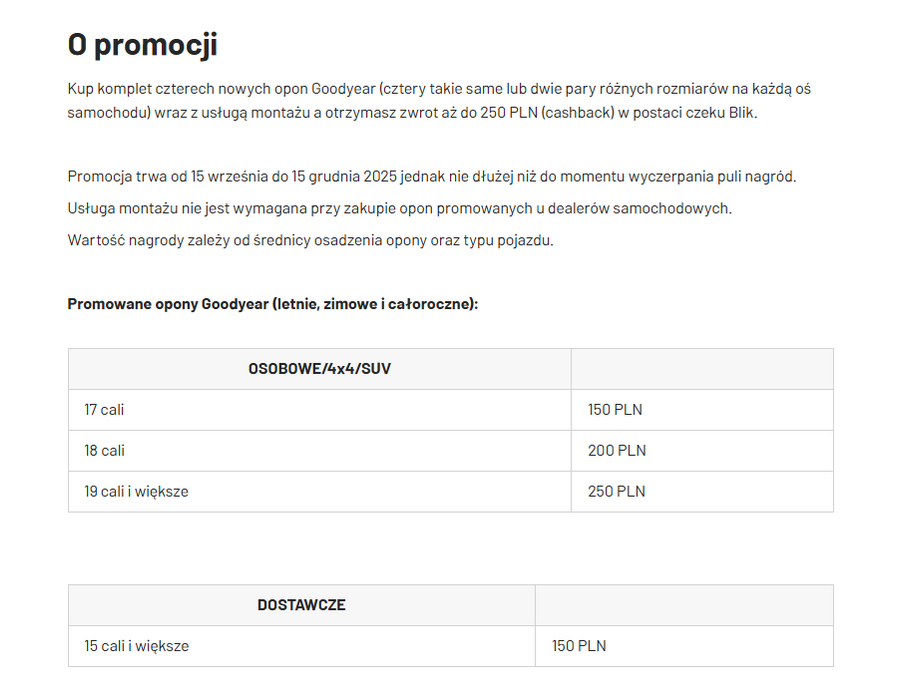Click the "150 PLN" value in the DOSTAWCZE table

click(579, 646)
